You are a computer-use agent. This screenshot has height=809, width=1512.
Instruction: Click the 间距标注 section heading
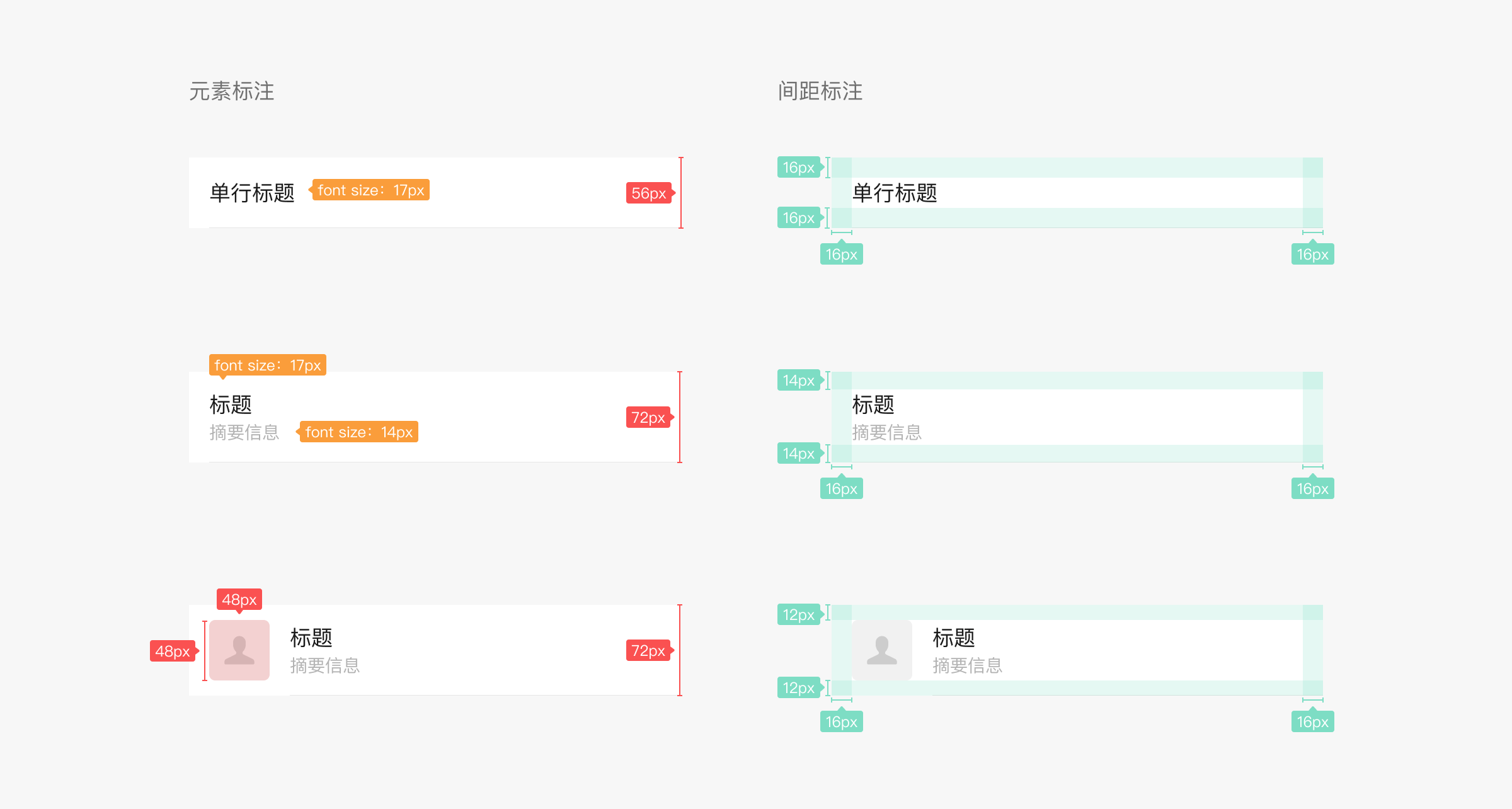[x=820, y=91]
